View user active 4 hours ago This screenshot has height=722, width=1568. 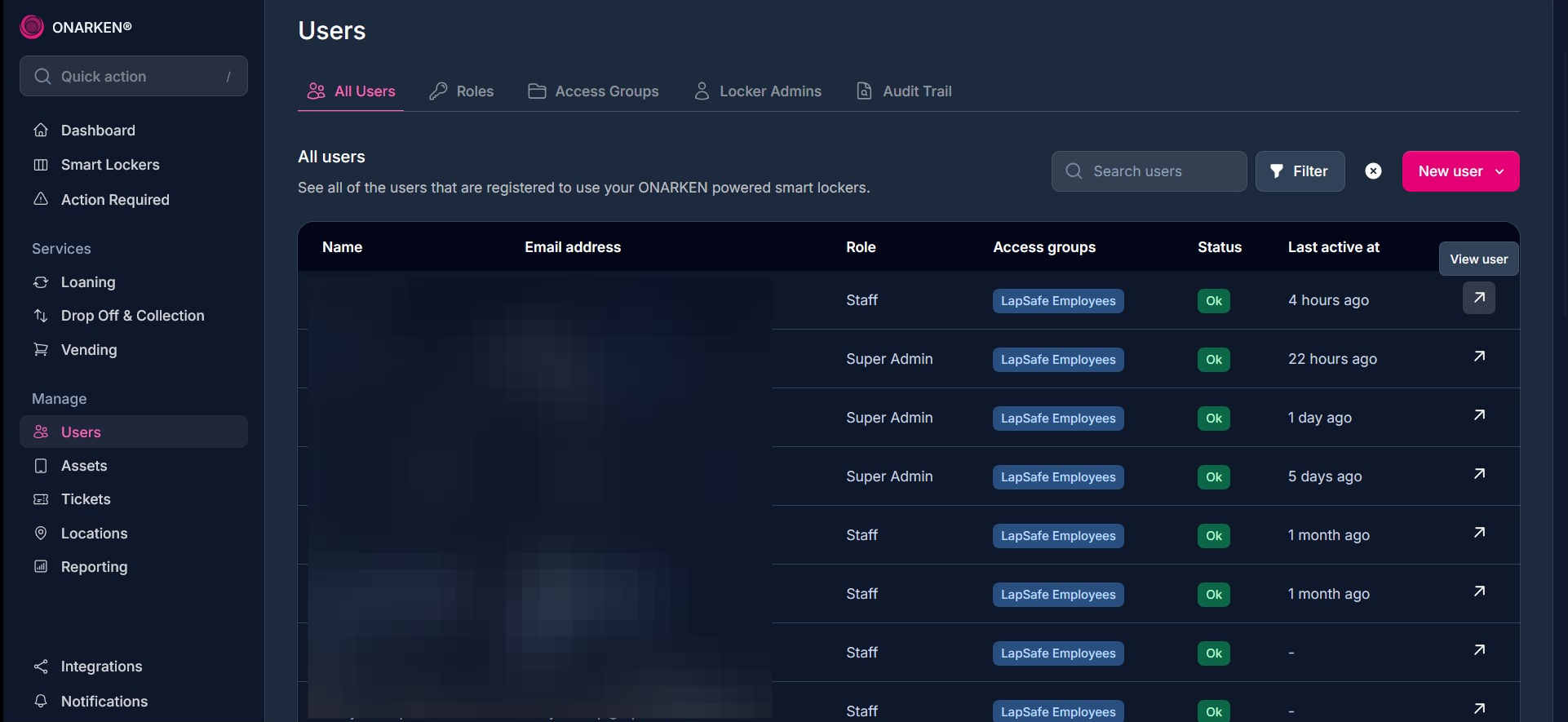(1479, 298)
